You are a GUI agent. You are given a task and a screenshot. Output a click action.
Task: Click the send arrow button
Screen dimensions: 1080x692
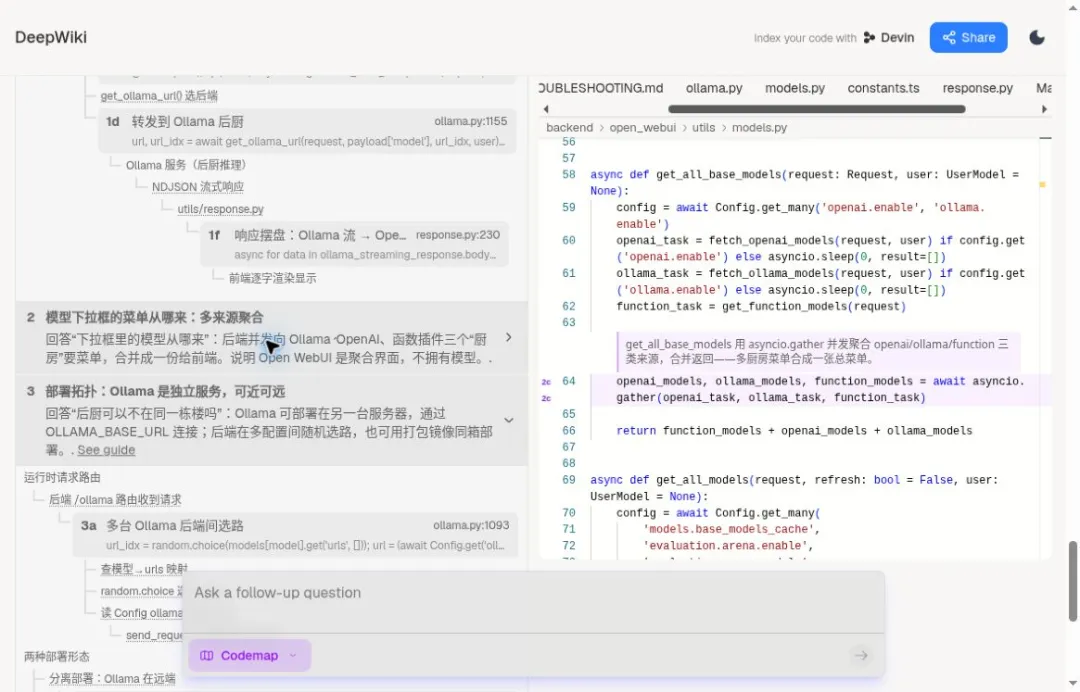[861, 656]
